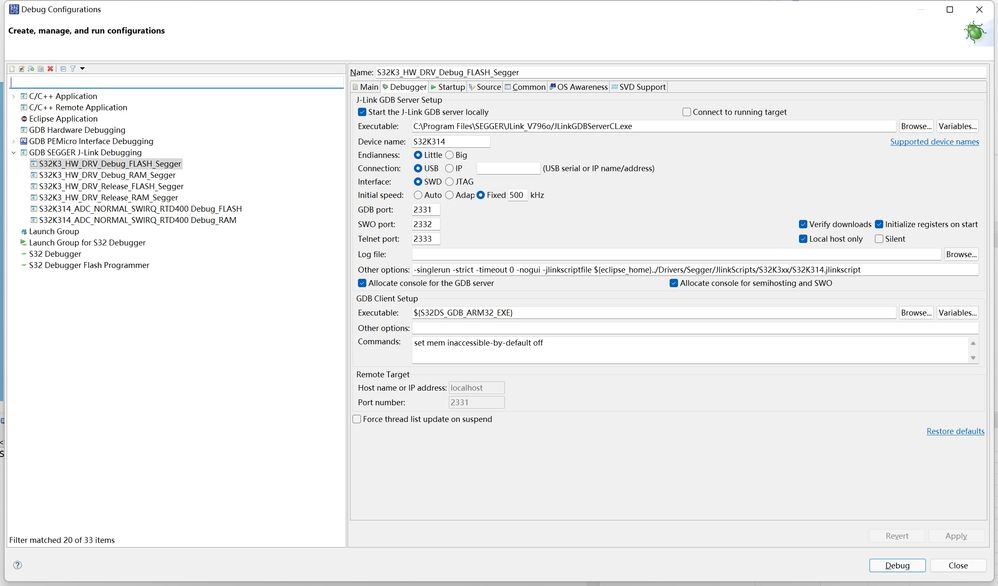The height and width of the screenshot is (586, 998).
Task: Delete selected launch configuration with red X
Action: point(50,69)
